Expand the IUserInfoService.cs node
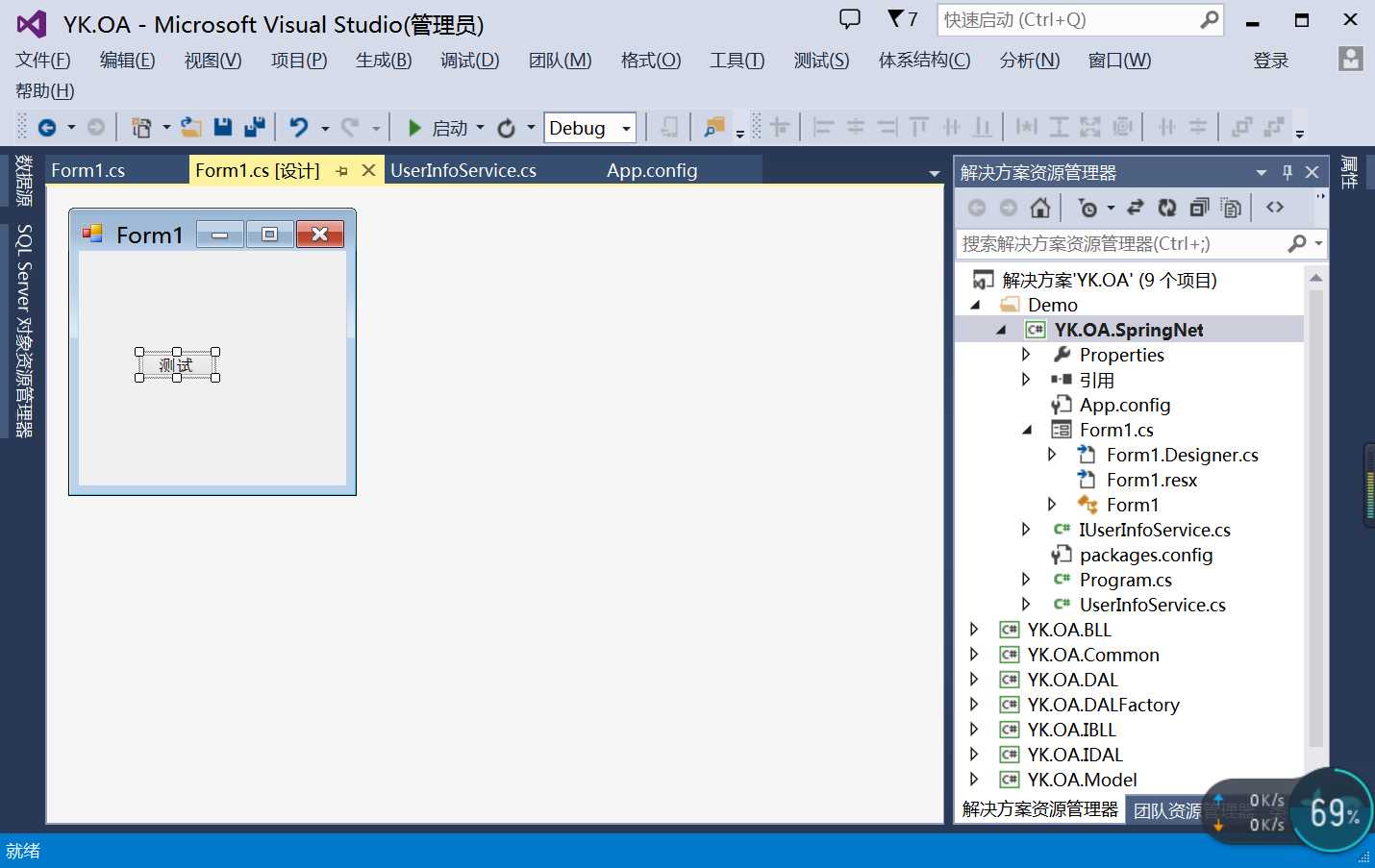This screenshot has width=1375, height=868. point(1026,530)
